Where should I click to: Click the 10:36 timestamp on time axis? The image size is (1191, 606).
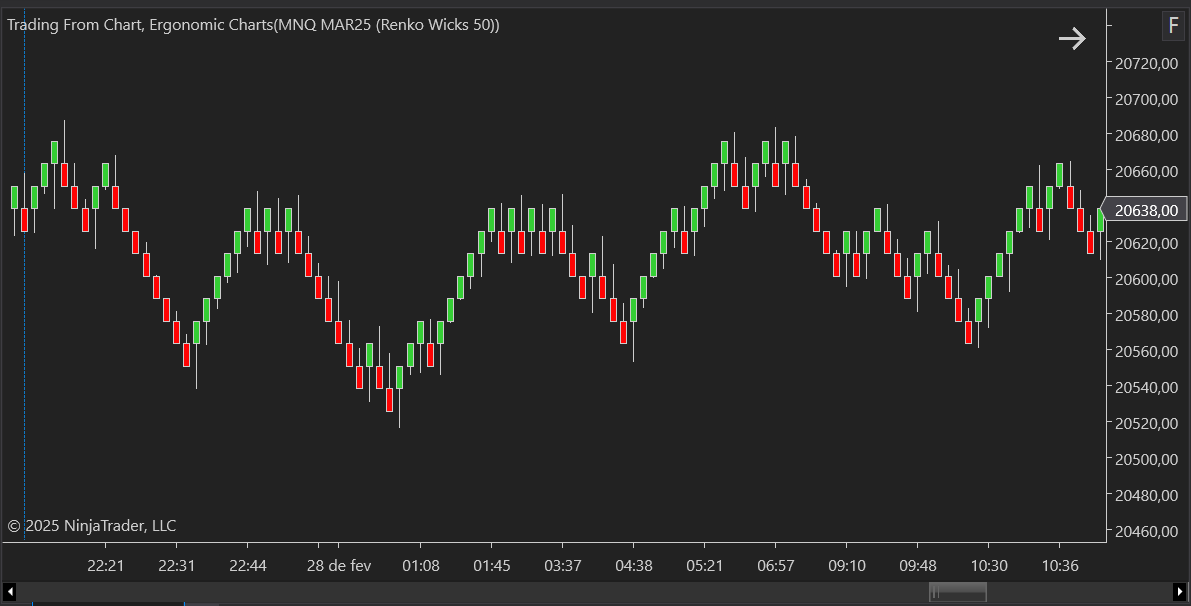point(1060,565)
